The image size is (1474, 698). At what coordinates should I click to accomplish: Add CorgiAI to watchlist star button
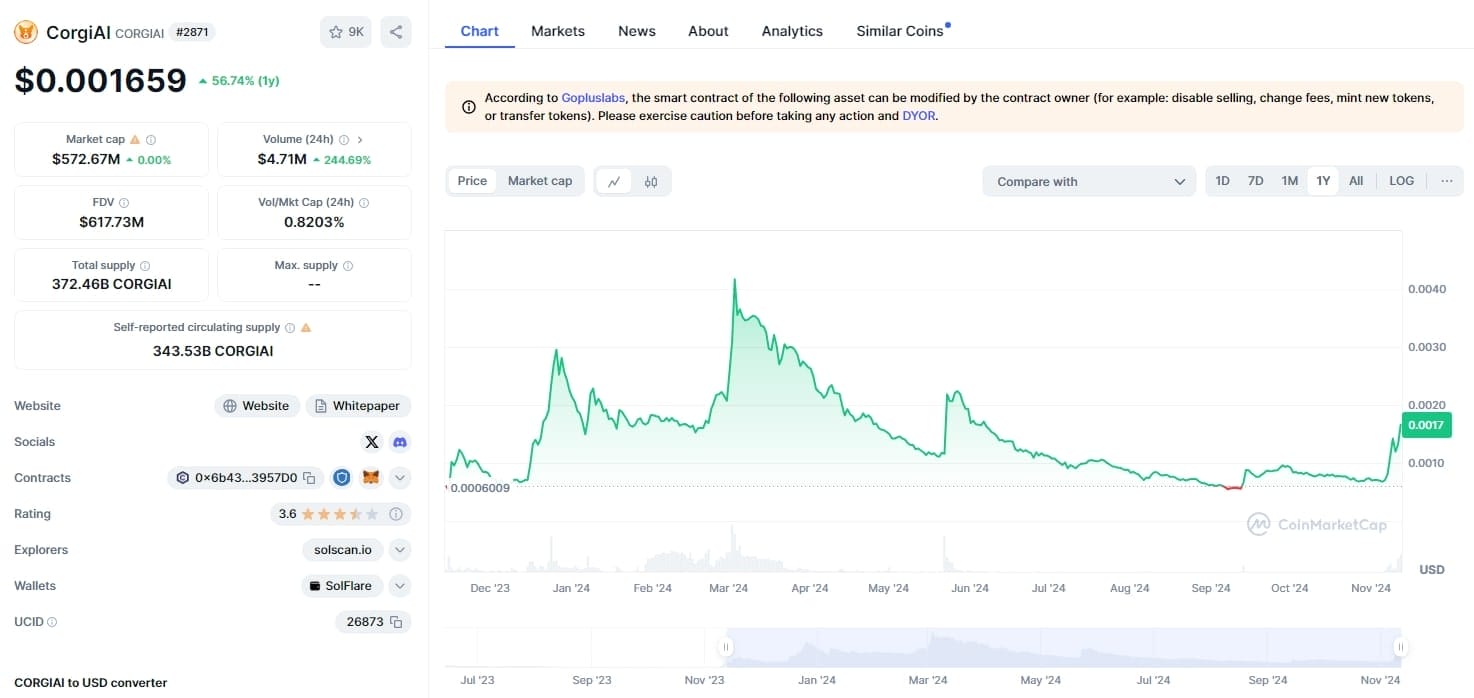345,32
